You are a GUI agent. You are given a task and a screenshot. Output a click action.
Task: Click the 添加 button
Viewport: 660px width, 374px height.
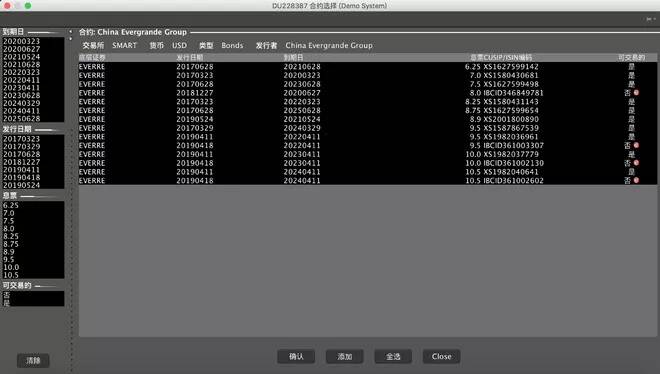pyautogui.click(x=344, y=357)
